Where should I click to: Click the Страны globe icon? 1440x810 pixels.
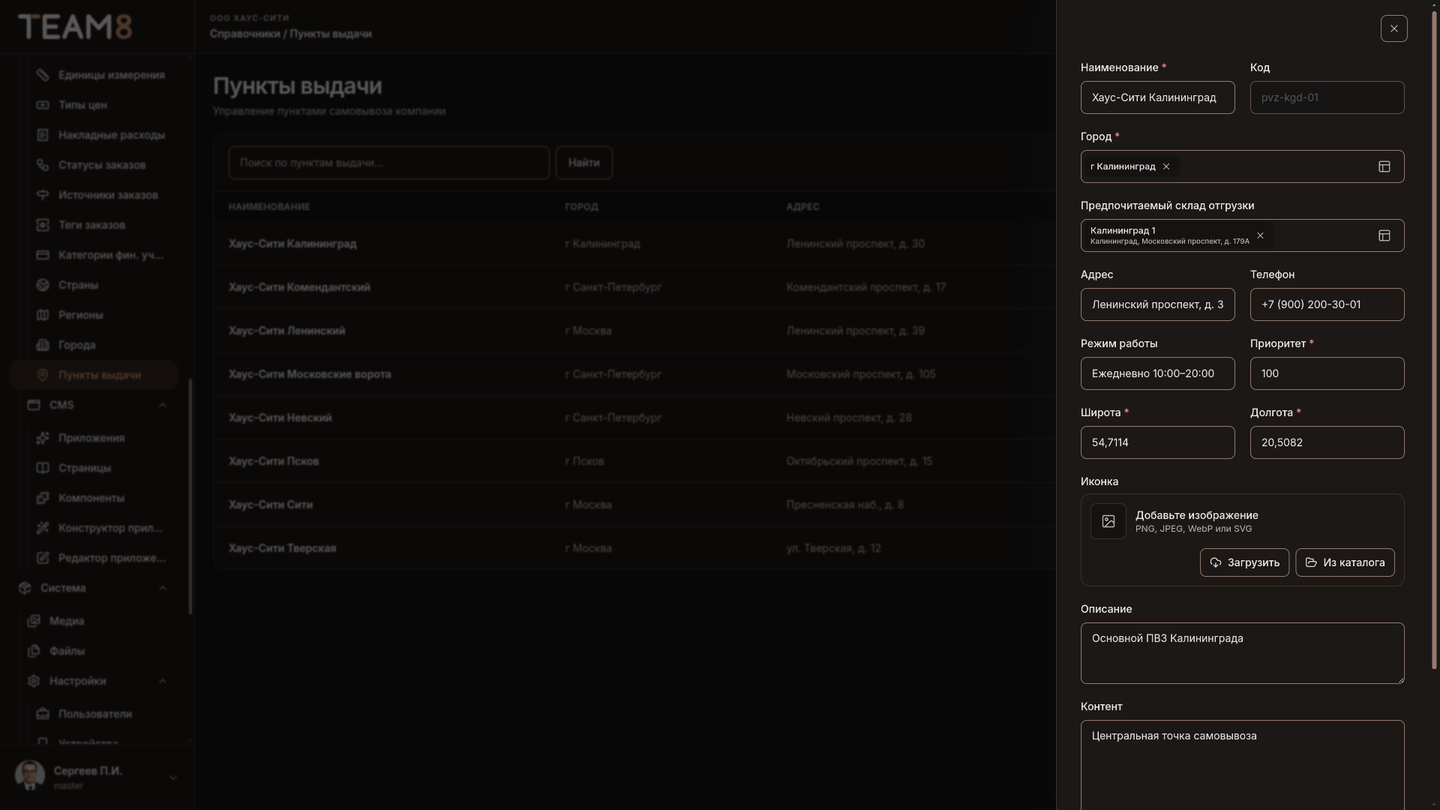42,285
